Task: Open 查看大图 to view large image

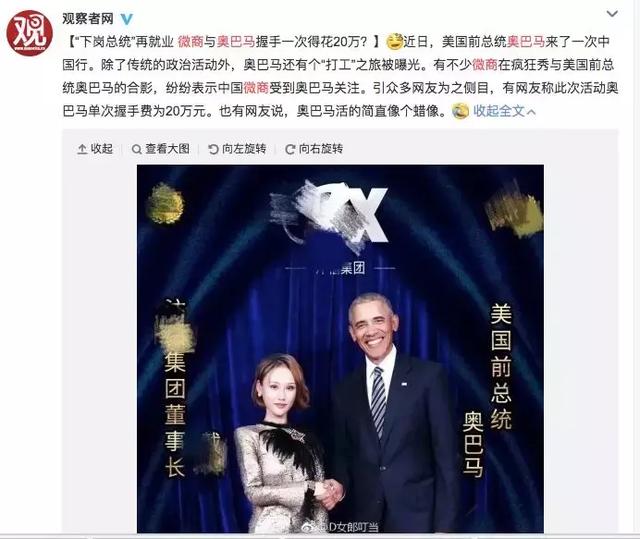Action: click(161, 149)
